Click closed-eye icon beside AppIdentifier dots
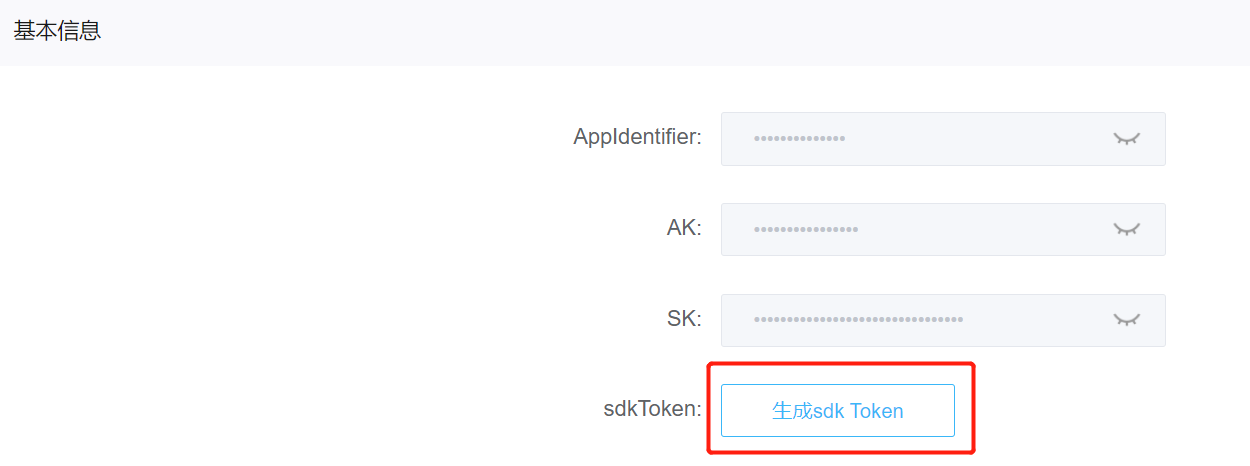The width and height of the screenshot is (1250, 466). coord(1127,139)
